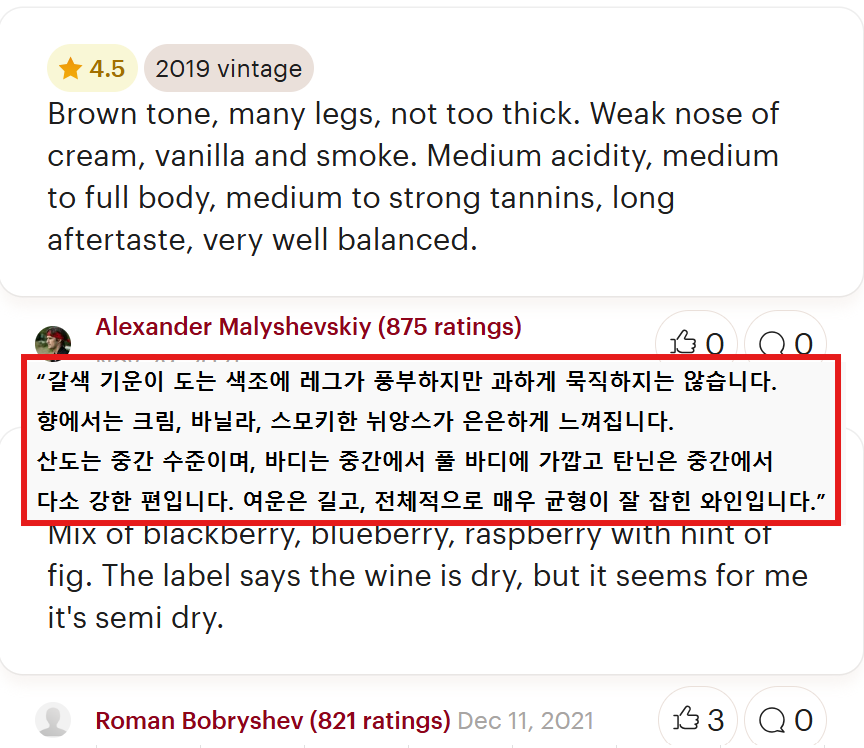This screenshot has width=864, height=748.
Task: Click "it's semi dry" review line
Action: pos(135,617)
